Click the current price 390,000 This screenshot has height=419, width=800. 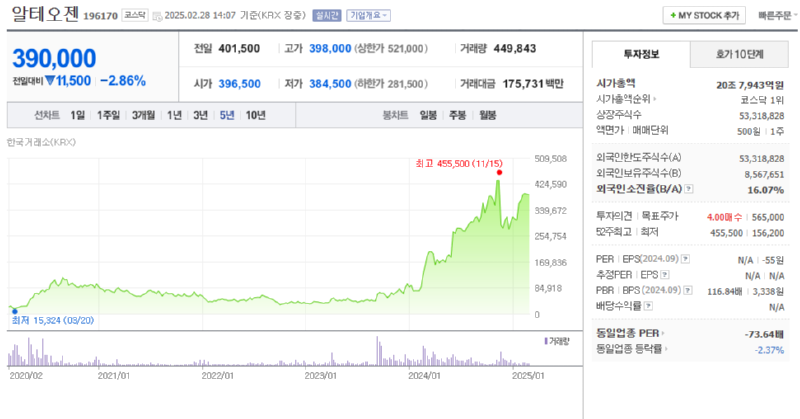pyautogui.click(x=54, y=58)
